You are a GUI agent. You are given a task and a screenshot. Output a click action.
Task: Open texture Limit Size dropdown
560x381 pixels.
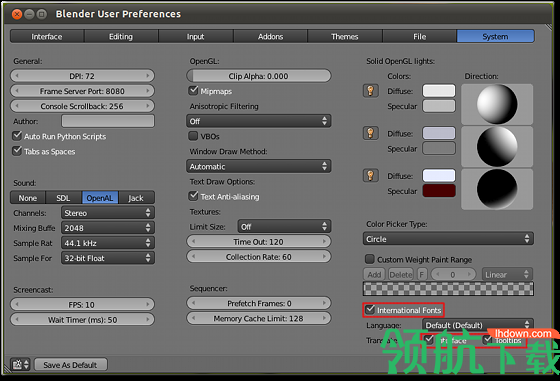(x=284, y=226)
